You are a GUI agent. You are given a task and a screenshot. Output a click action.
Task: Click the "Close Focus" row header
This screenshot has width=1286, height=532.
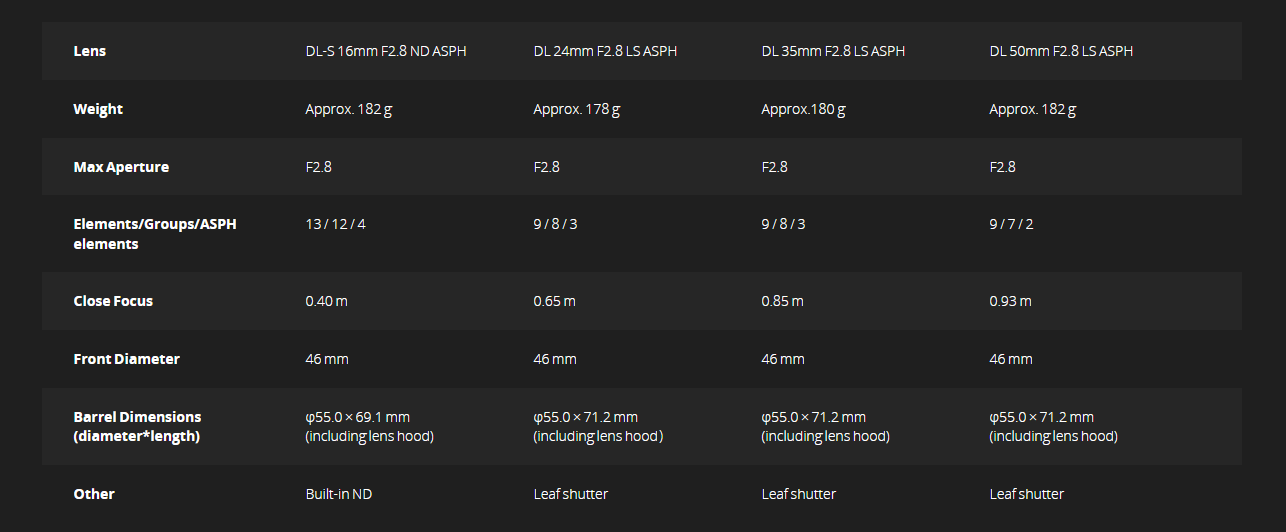(113, 301)
